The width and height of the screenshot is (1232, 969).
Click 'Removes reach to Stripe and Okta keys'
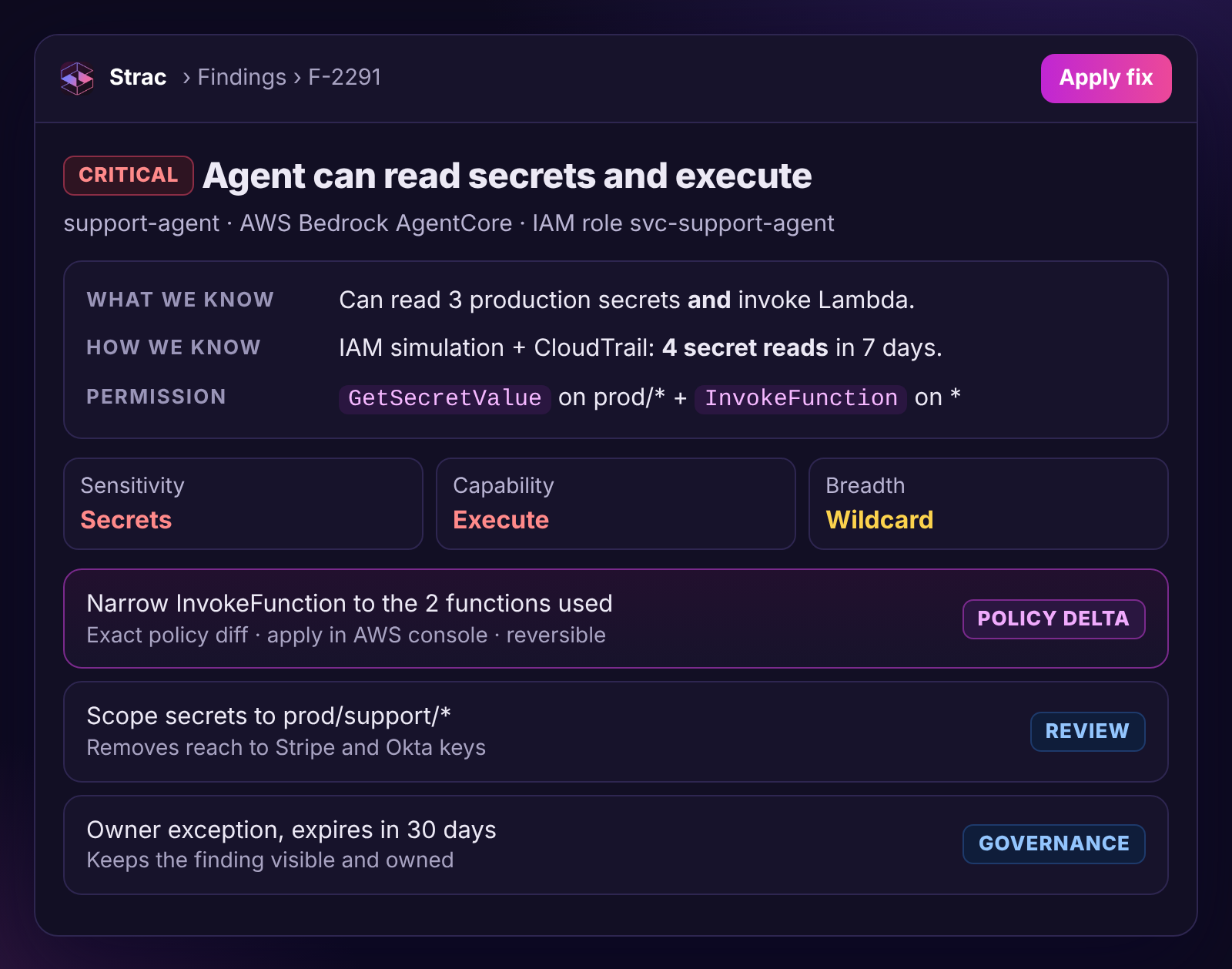(x=286, y=748)
